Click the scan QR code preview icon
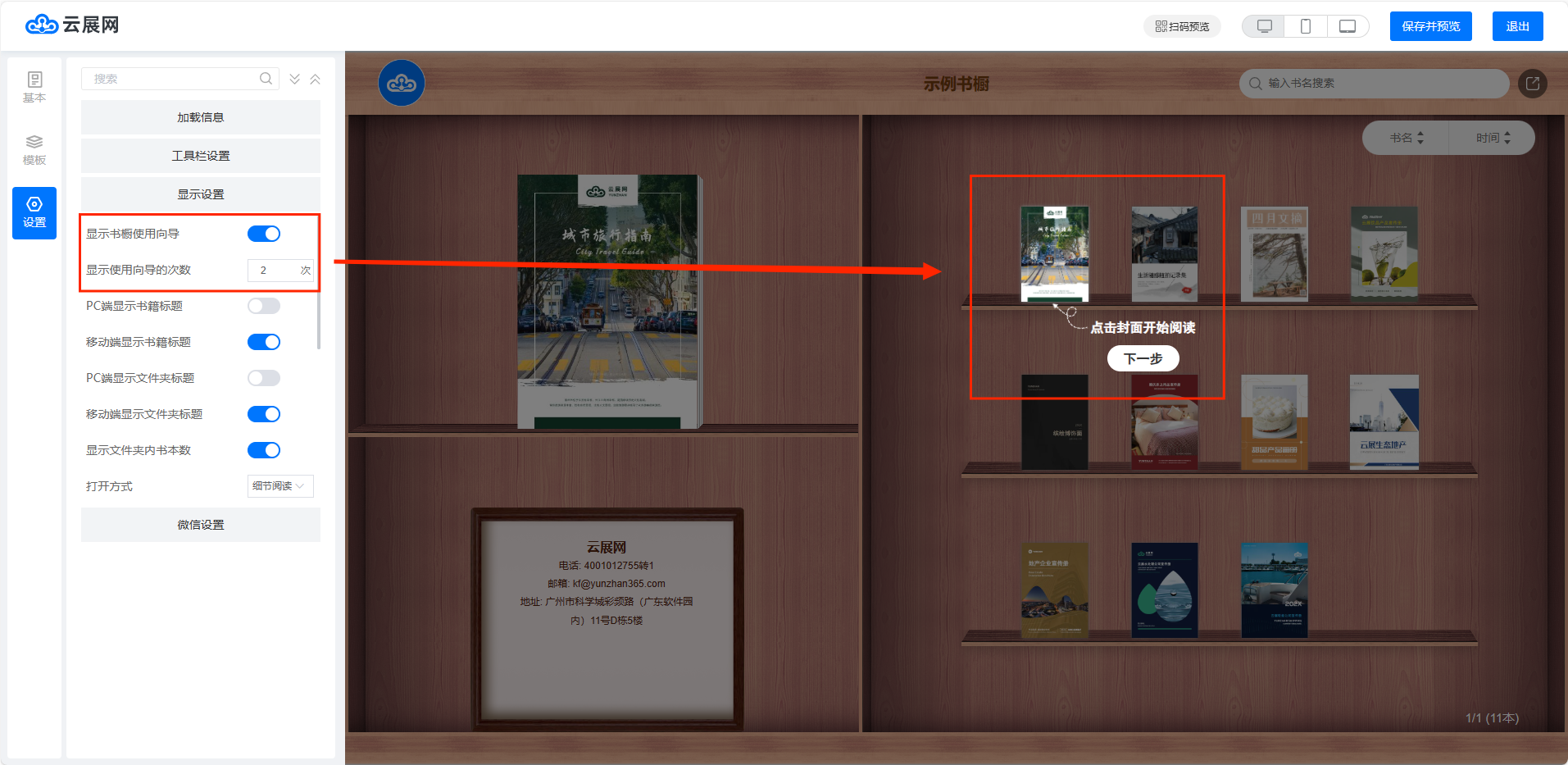 [x=1161, y=26]
